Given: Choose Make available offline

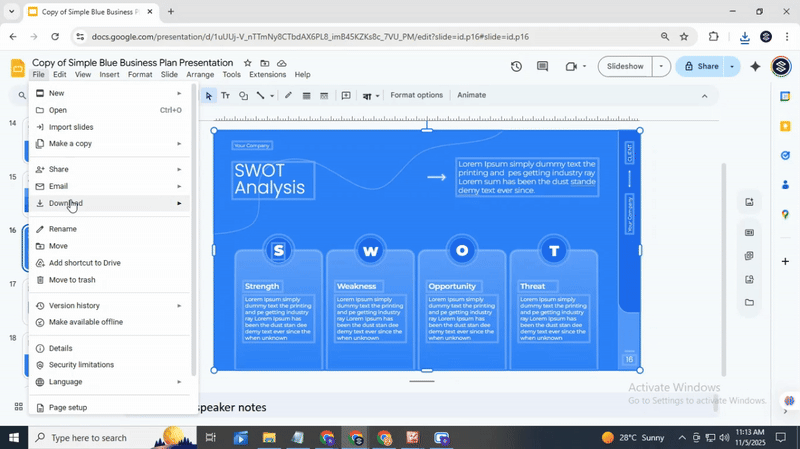Looking at the screenshot, I should pyautogui.click(x=85, y=322).
